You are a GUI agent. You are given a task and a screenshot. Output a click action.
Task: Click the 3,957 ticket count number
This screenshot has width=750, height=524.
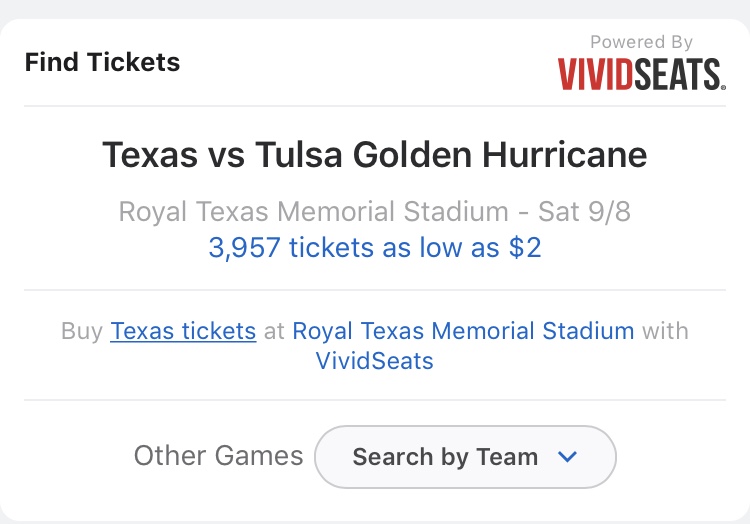click(x=244, y=249)
